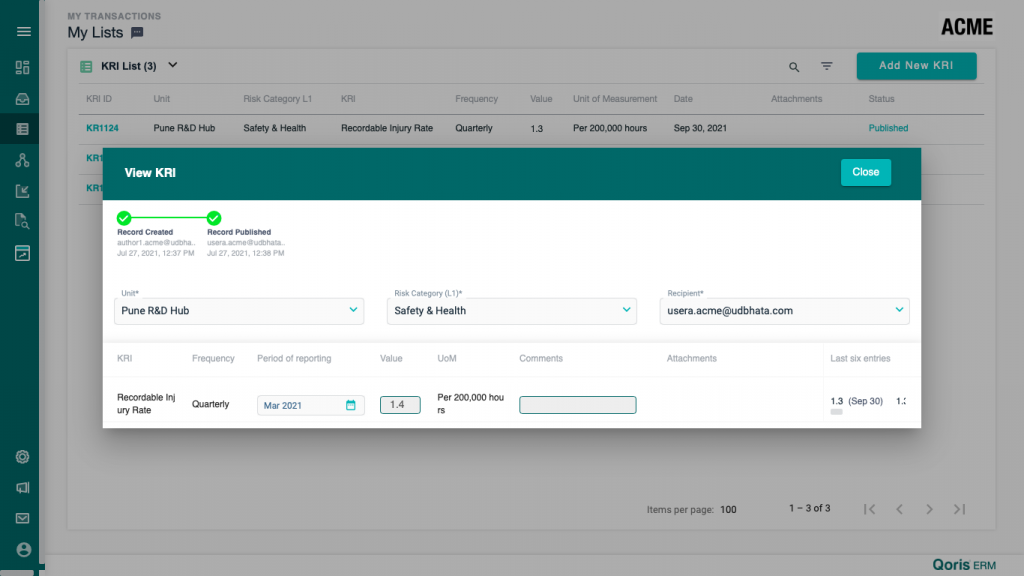This screenshot has width=1024, height=576.
Task: Click the Record Created checkmark step
Action: [x=124, y=218]
